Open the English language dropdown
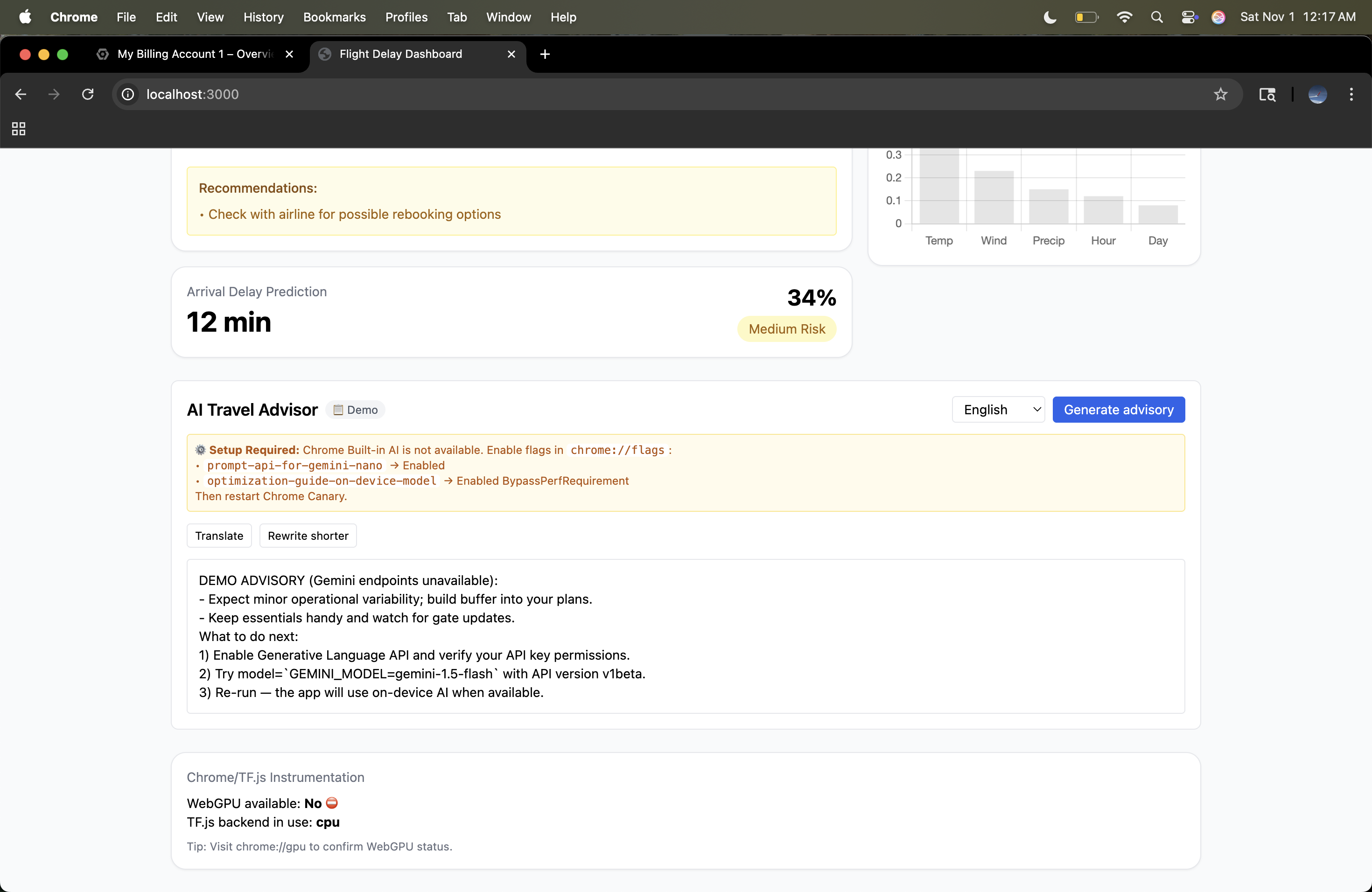The height and width of the screenshot is (892, 1372). pos(999,409)
